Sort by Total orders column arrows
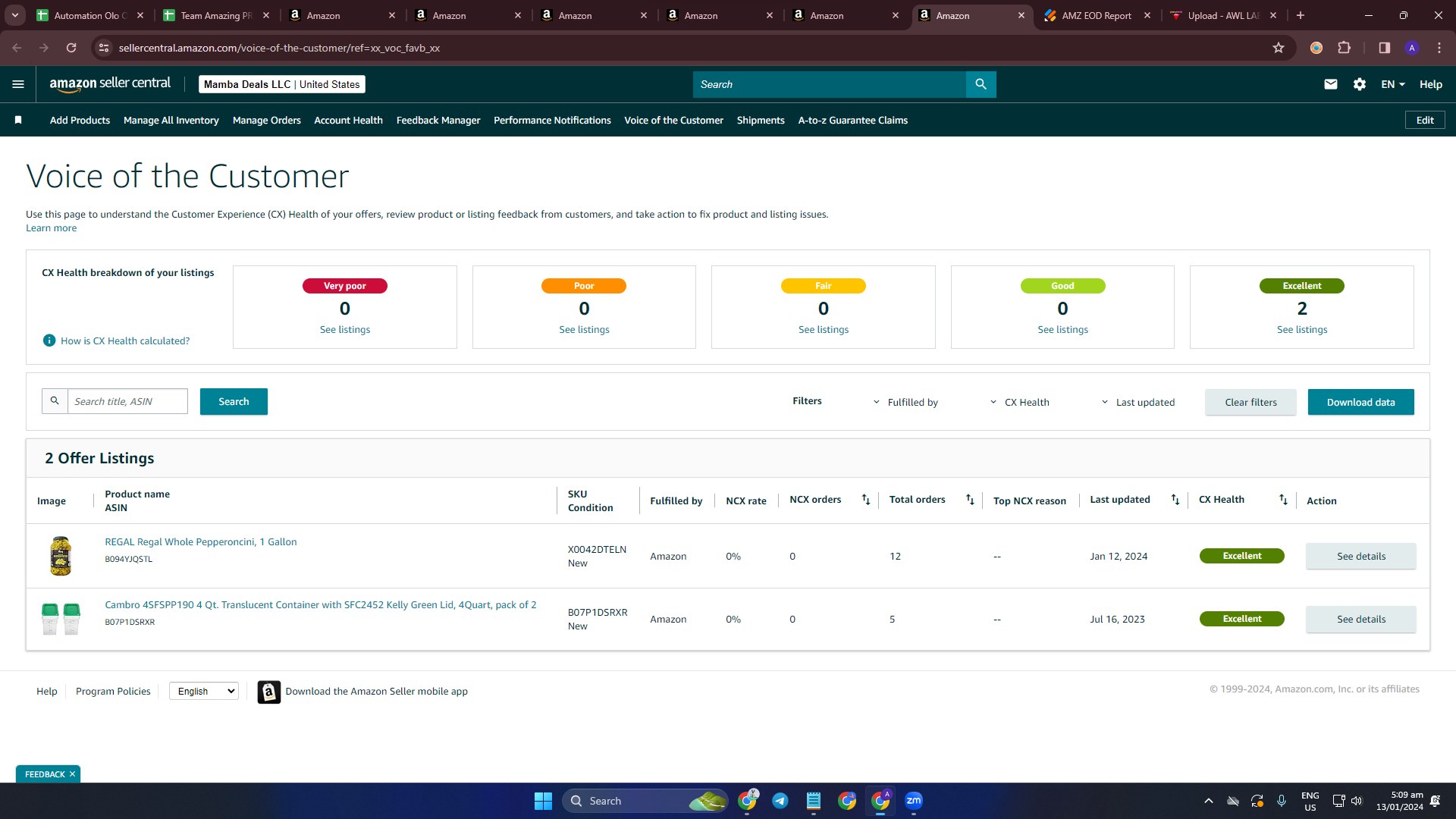Screen dimensions: 1456x819 click(970, 500)
